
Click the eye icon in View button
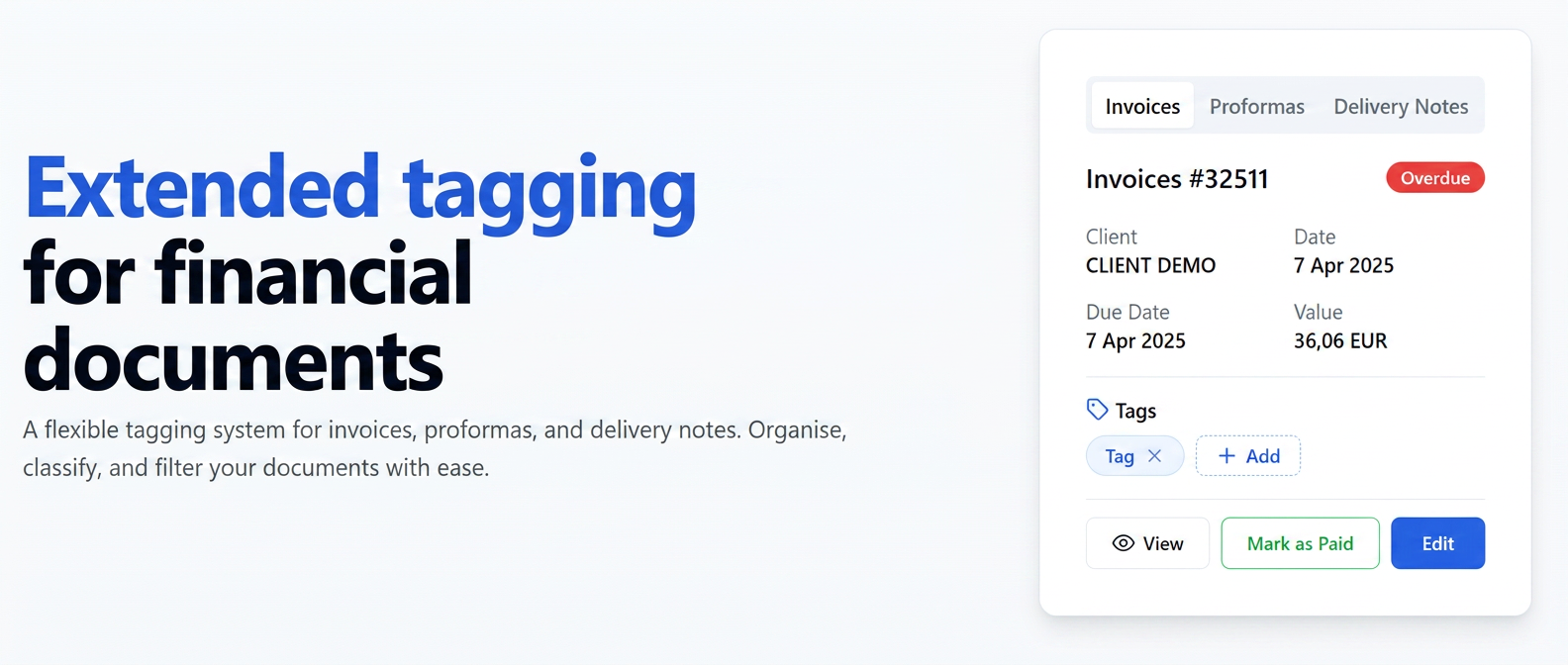click(1123, 543)
